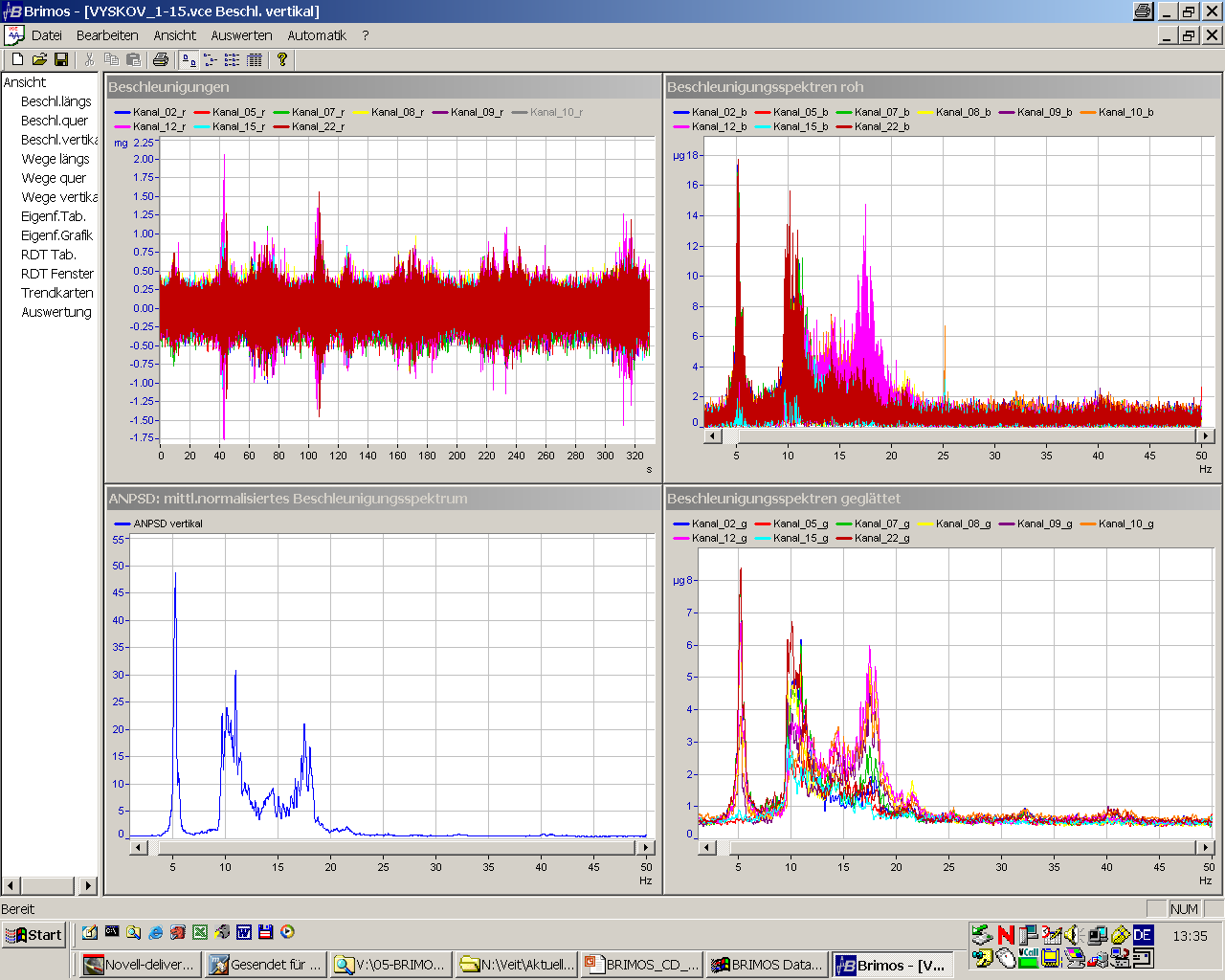
Task: Switch to BRIMOS Data taskbar window
Action: pyautogui.click(x=767, y=965)
